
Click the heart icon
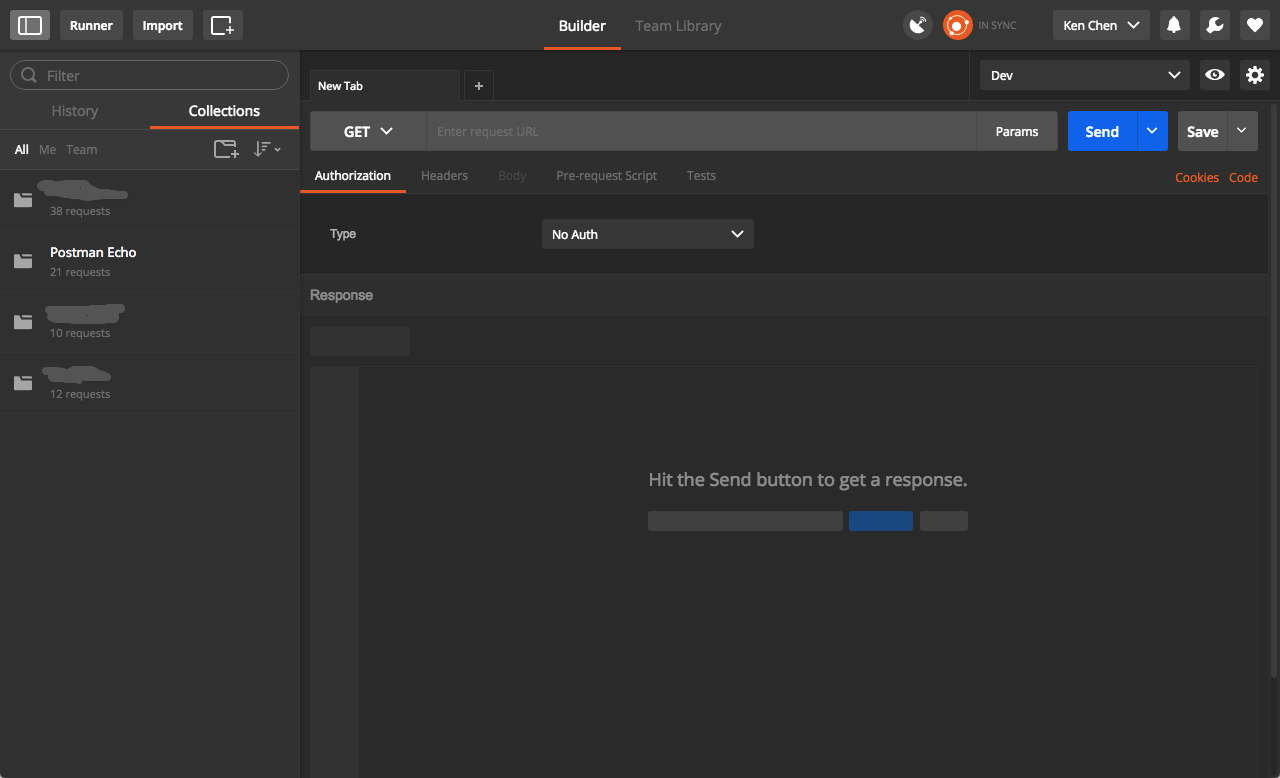point(1255,25)
